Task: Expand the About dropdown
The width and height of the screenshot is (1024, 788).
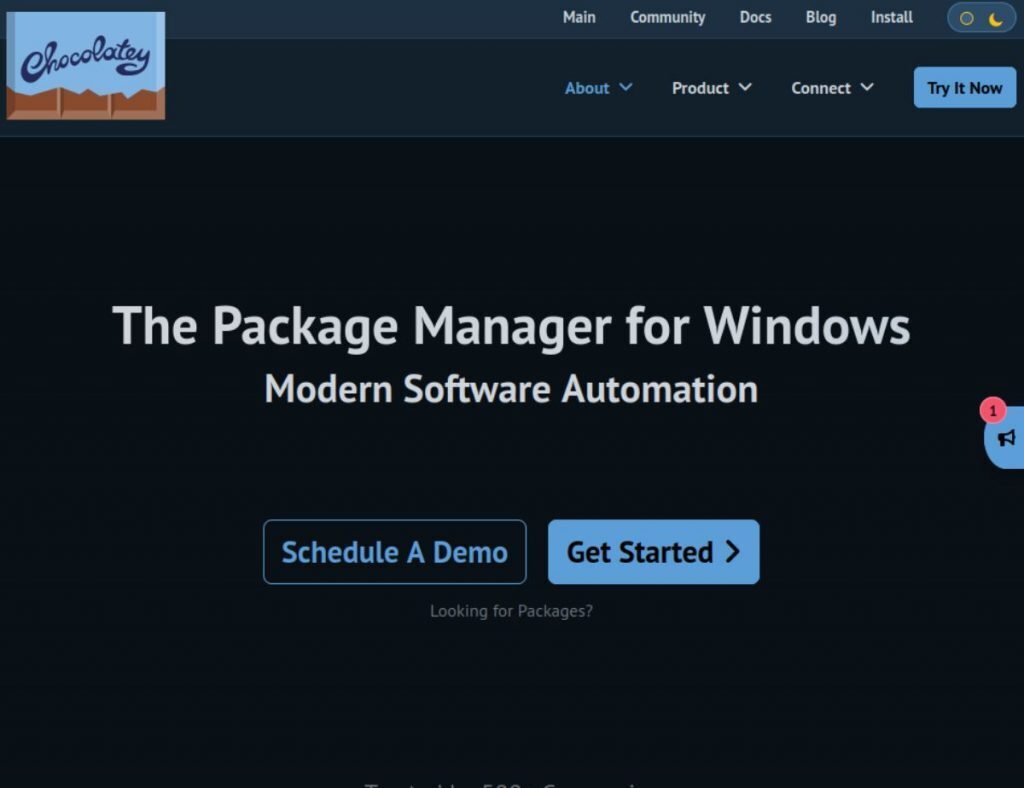Action: 597,88
